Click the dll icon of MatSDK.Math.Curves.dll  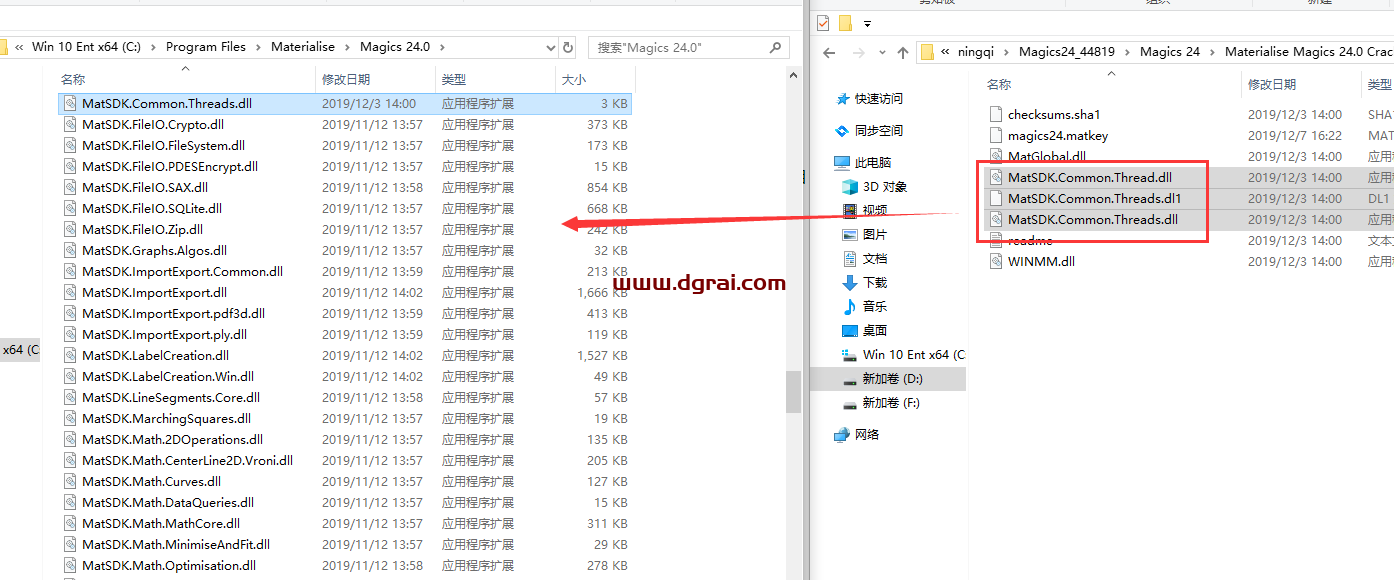coord(69,481)
